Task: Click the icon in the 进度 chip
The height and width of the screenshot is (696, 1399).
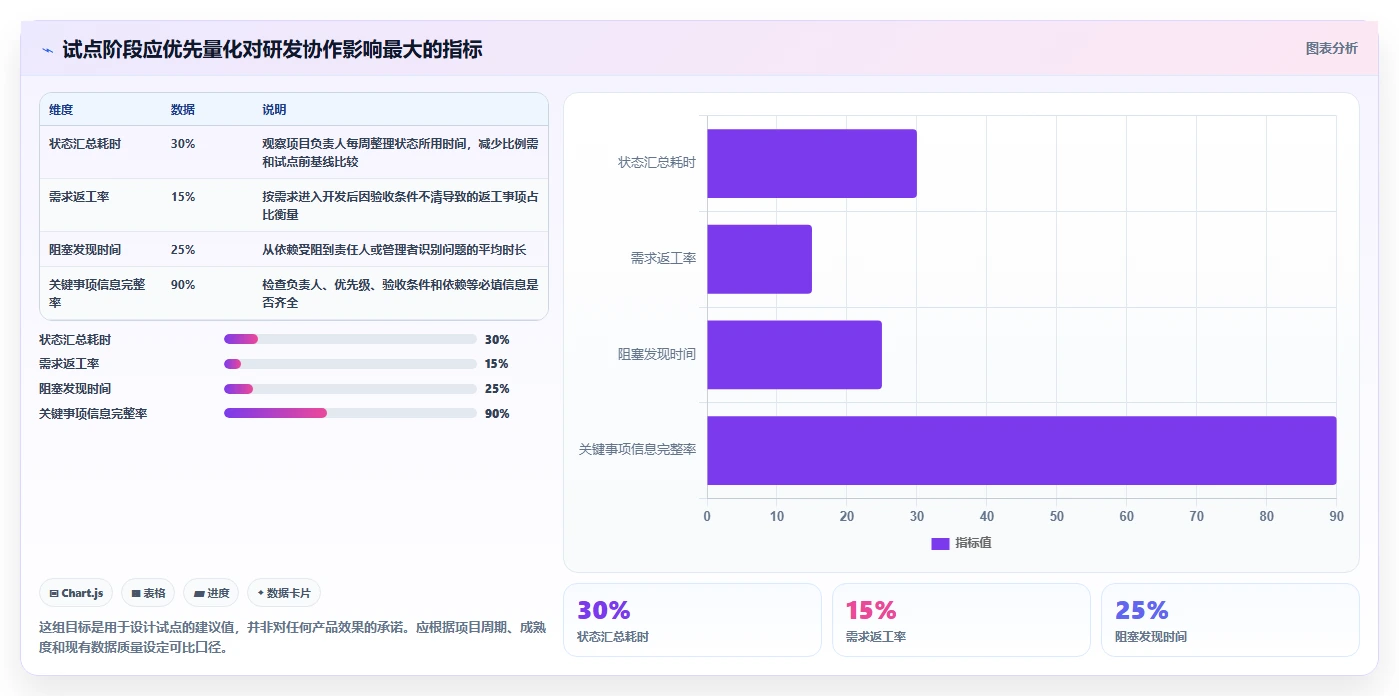Action: point(199,593)
